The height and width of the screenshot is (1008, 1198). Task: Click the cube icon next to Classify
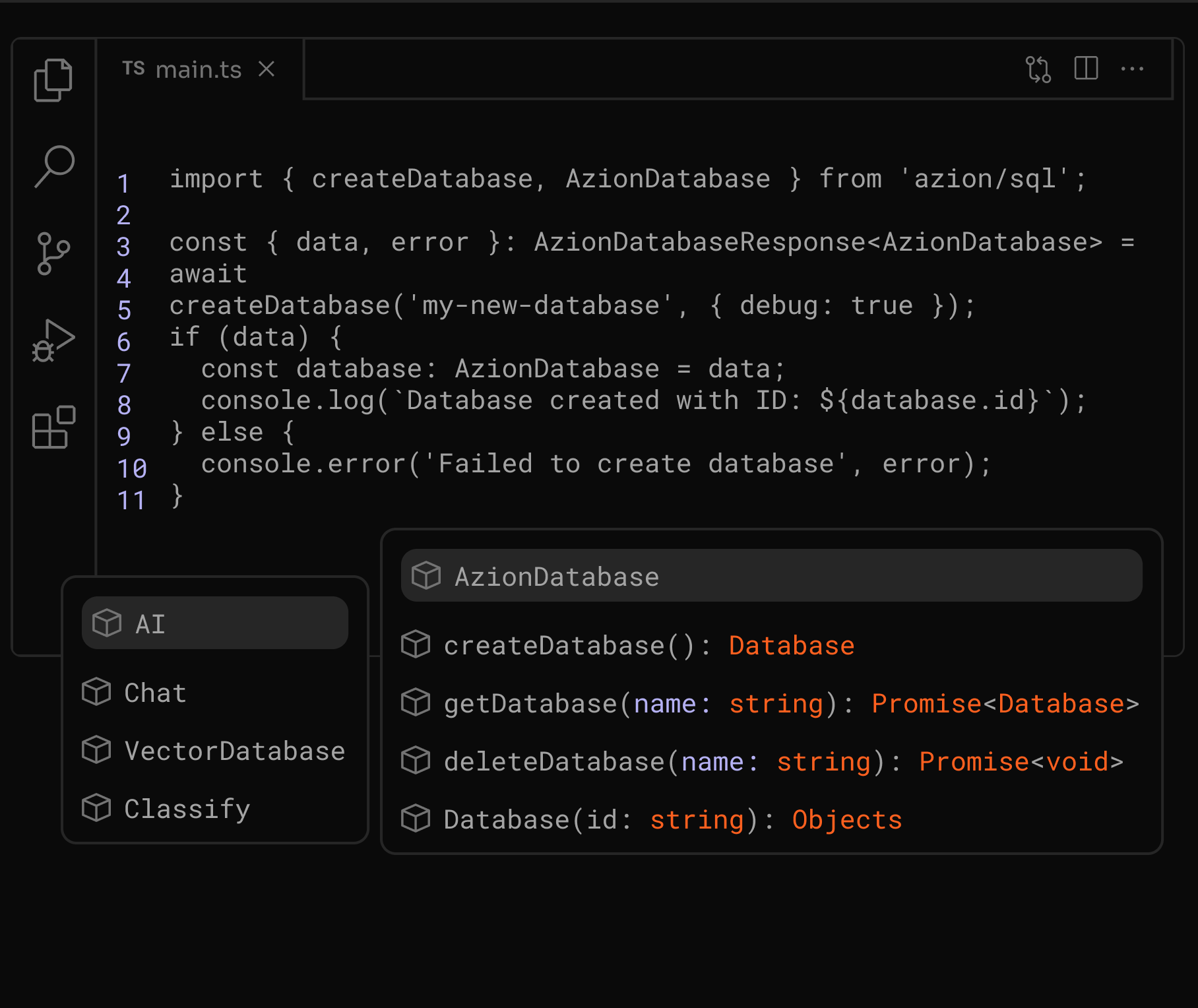(96, 808)
